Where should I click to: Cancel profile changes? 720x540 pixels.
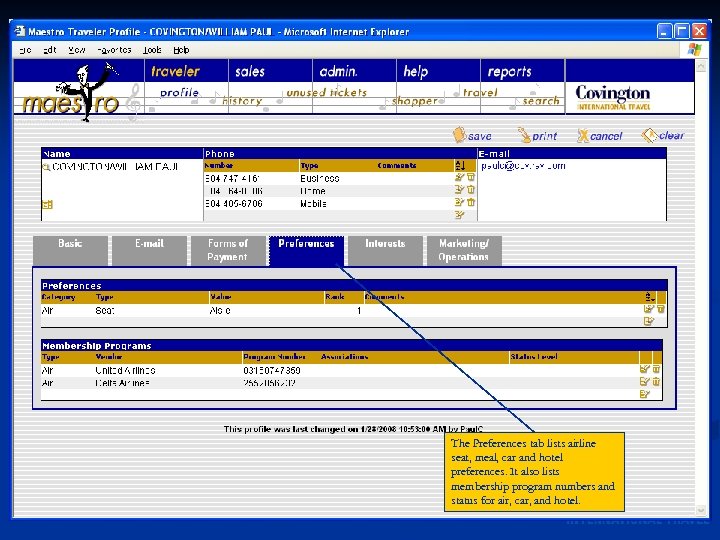599,136
